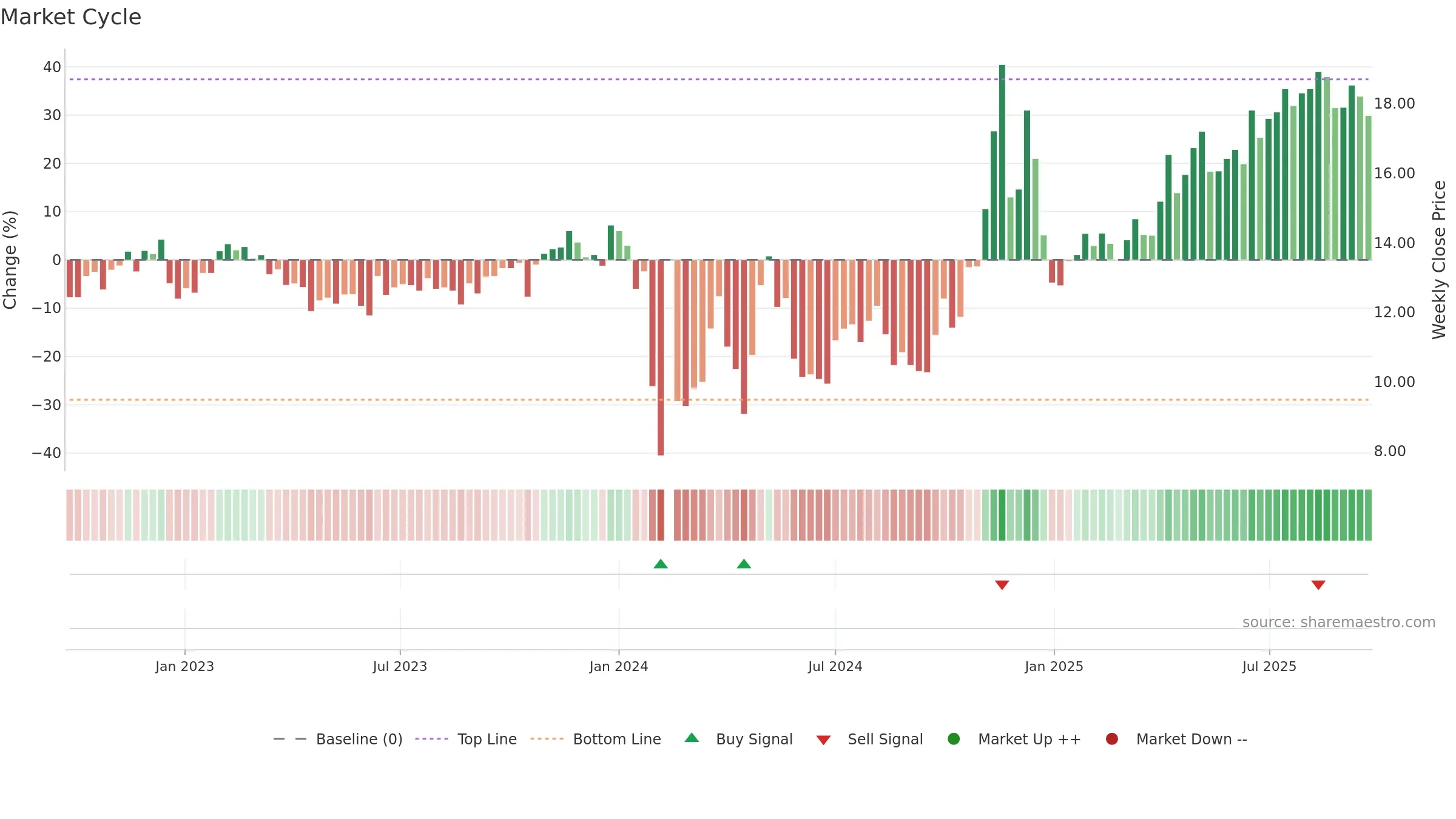Click the Jan 2025 x-axis label
This screenshot has height=819, width=1456.
click(1054, 667)
